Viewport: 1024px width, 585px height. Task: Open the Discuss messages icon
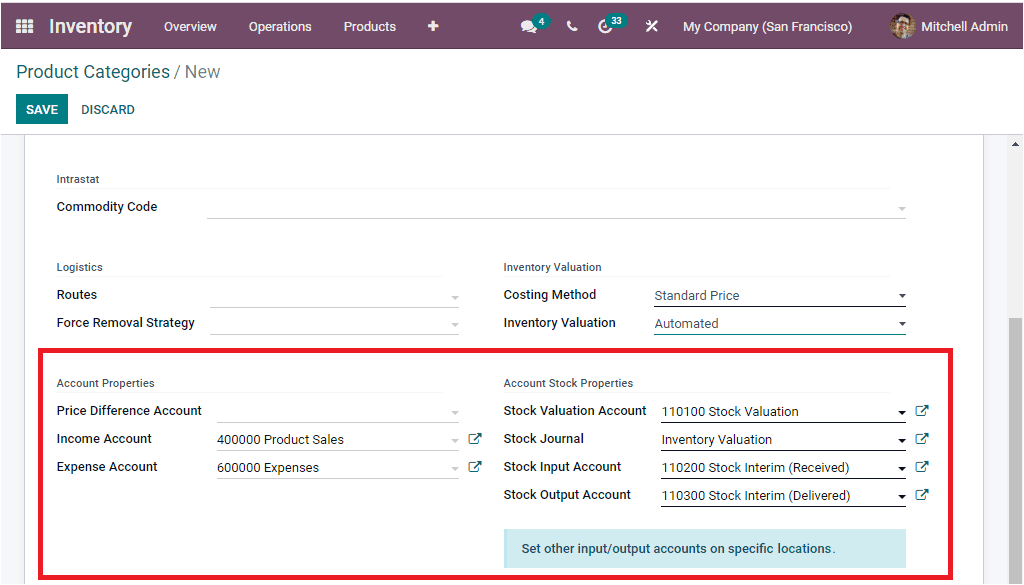pos(528,26)
